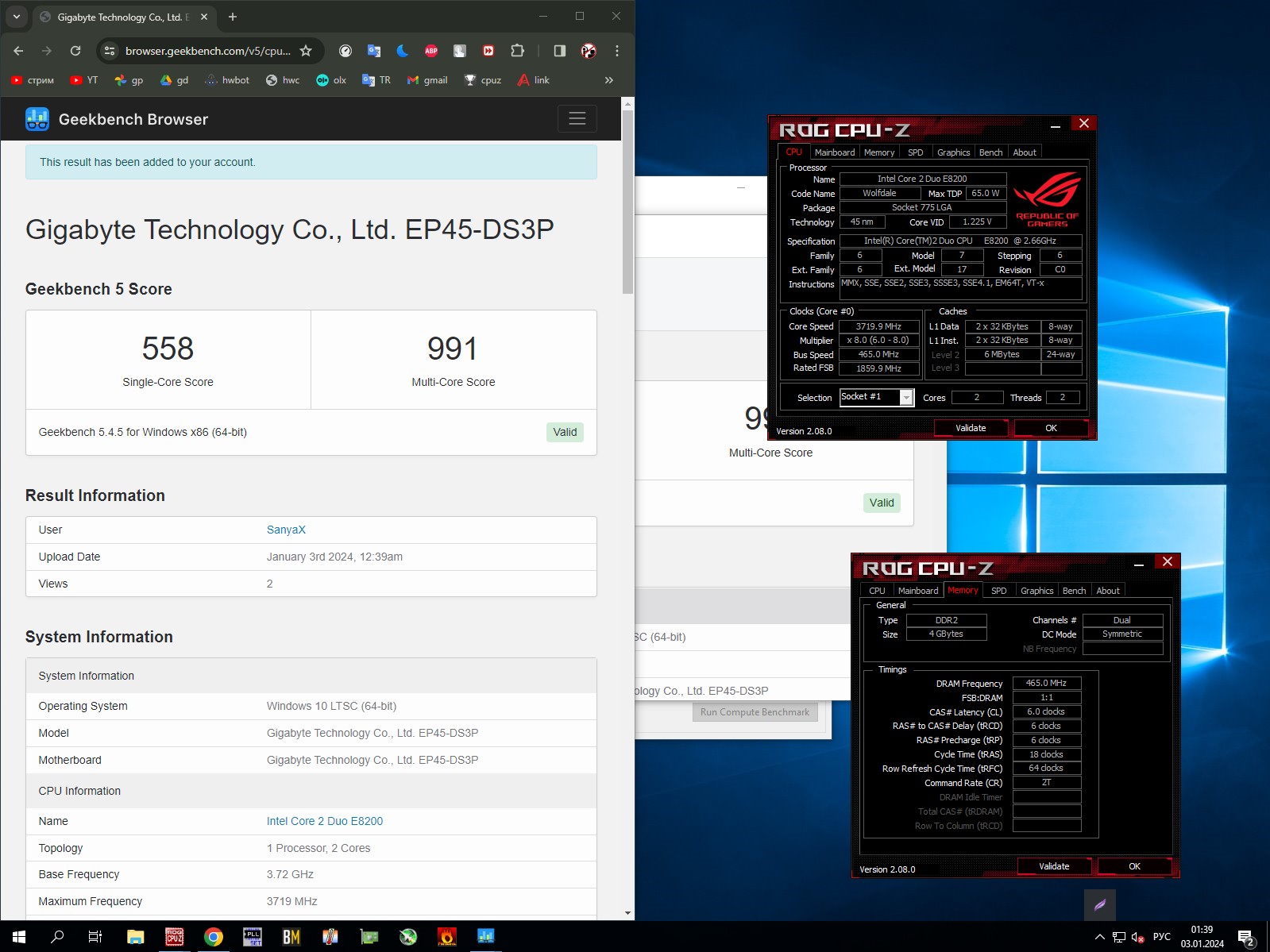Close the Gigabyte Technology browser tab

[204, 17]
